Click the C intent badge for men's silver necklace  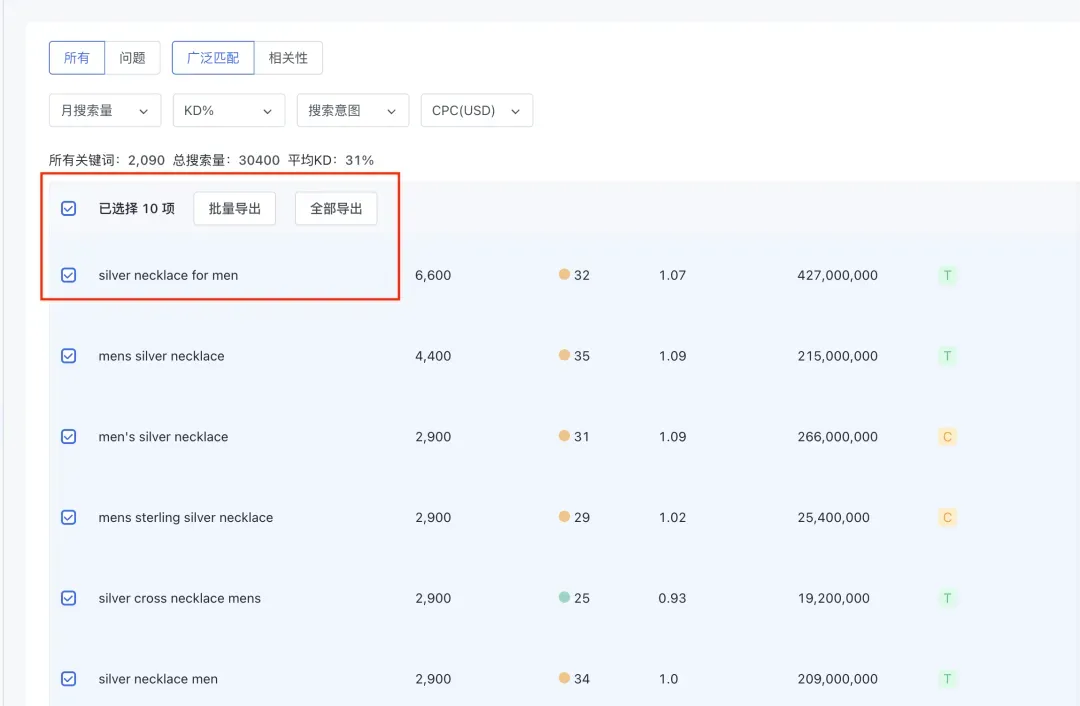[947, 437]
